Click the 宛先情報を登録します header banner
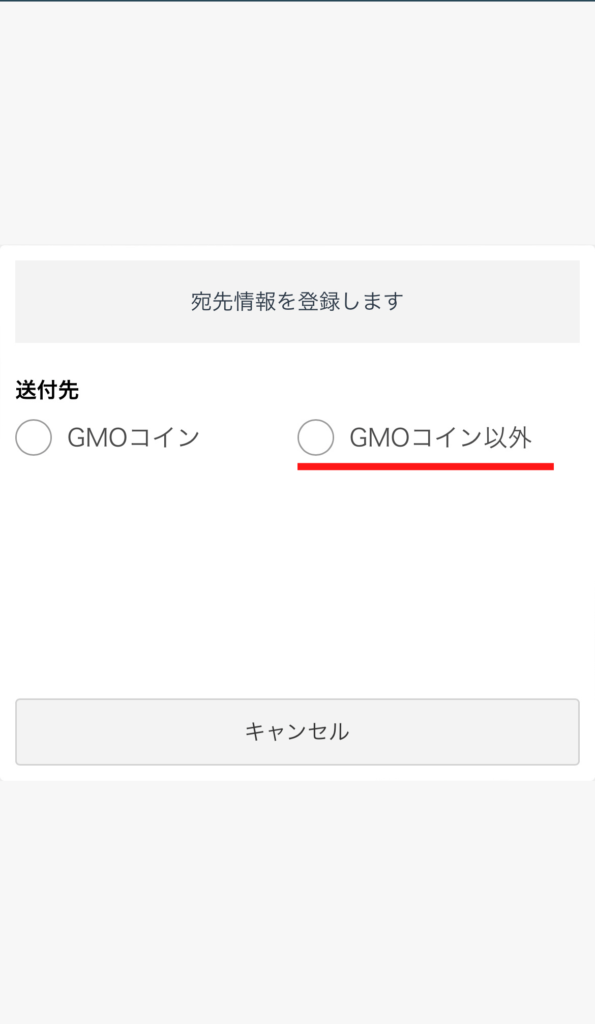The image size is (595, 1024). pos(297,302)
